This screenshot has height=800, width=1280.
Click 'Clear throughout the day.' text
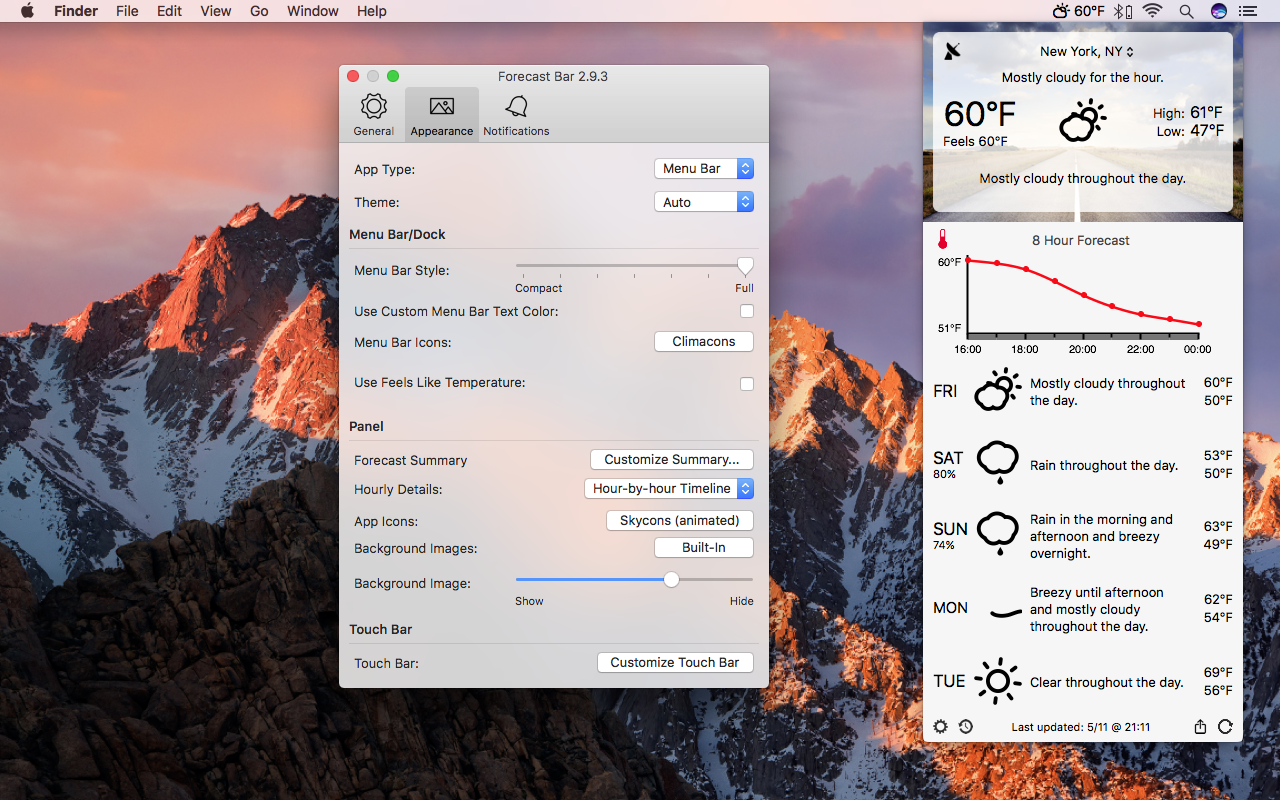pyautogui.click(x=1107, y=682)
